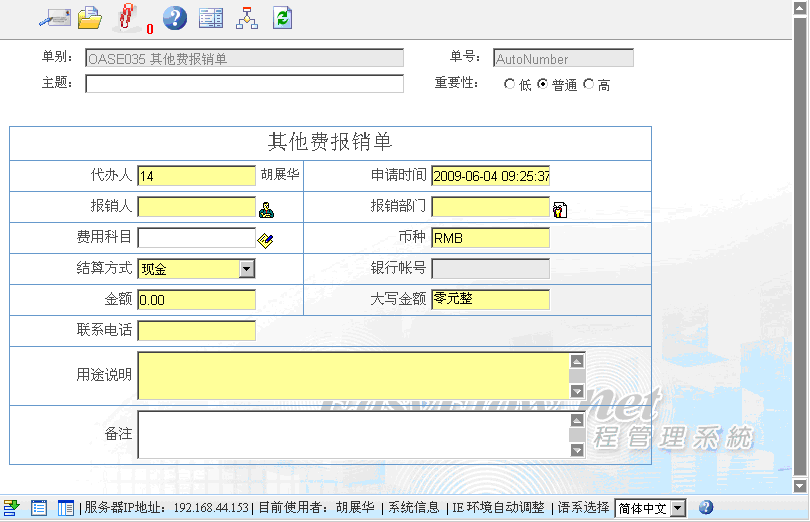Set importance to 高
This screenshot has height=522, width=810.
[588, 85]
